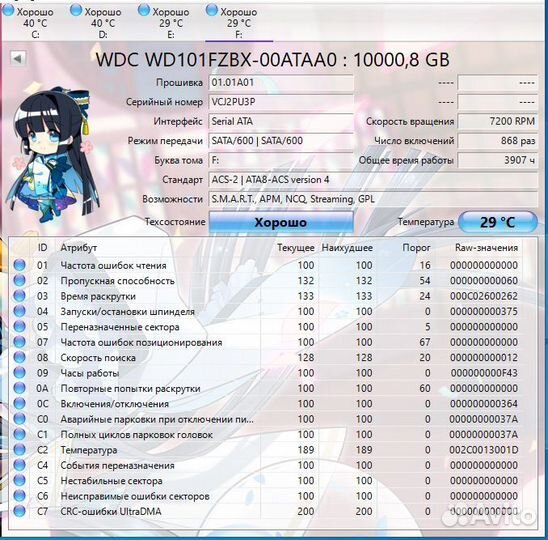Click status icon for attribute C6
Viewport: 548px width, 540px height.
point(20,496)
